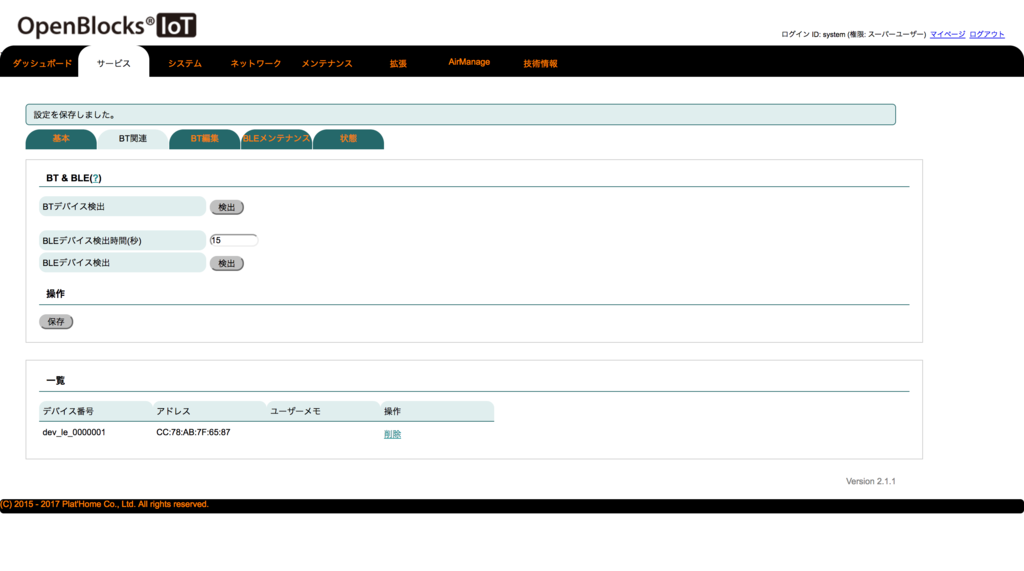Click the address CC:78:AB:7F:65:87
This screenshot has width=1024, height=571.
click(x=193, y=432)
